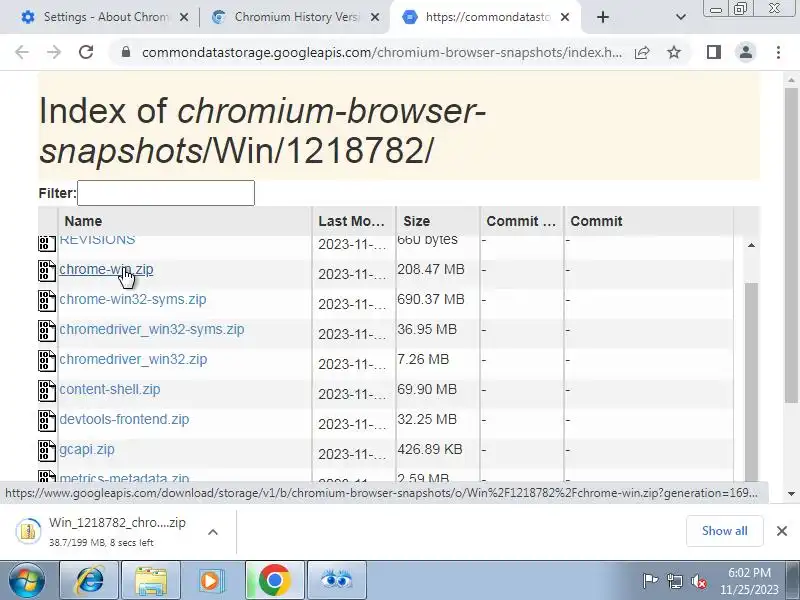Click Show all downloads button
The height and width of the screenshot is (600, 800).
(724, 531)
